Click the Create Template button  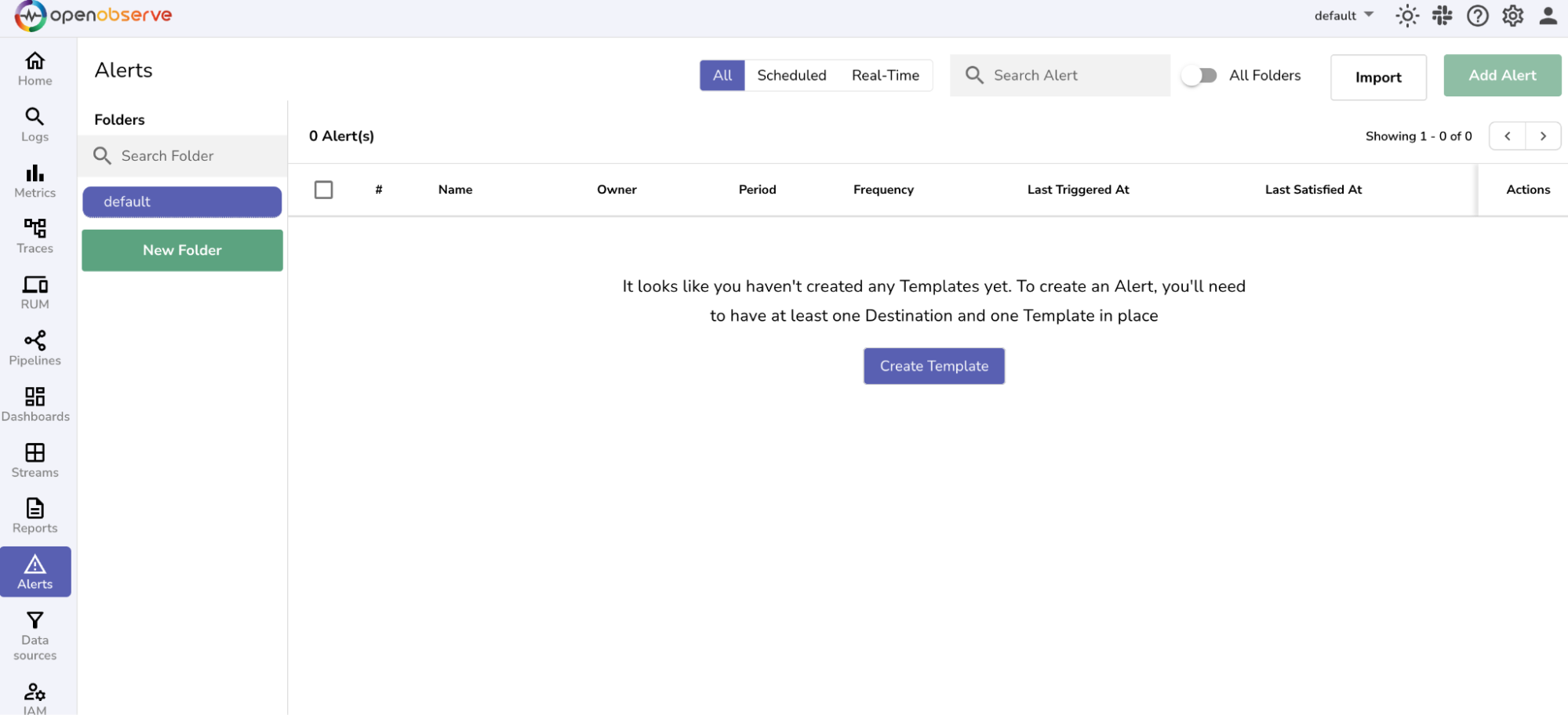(x=933, y=366)
